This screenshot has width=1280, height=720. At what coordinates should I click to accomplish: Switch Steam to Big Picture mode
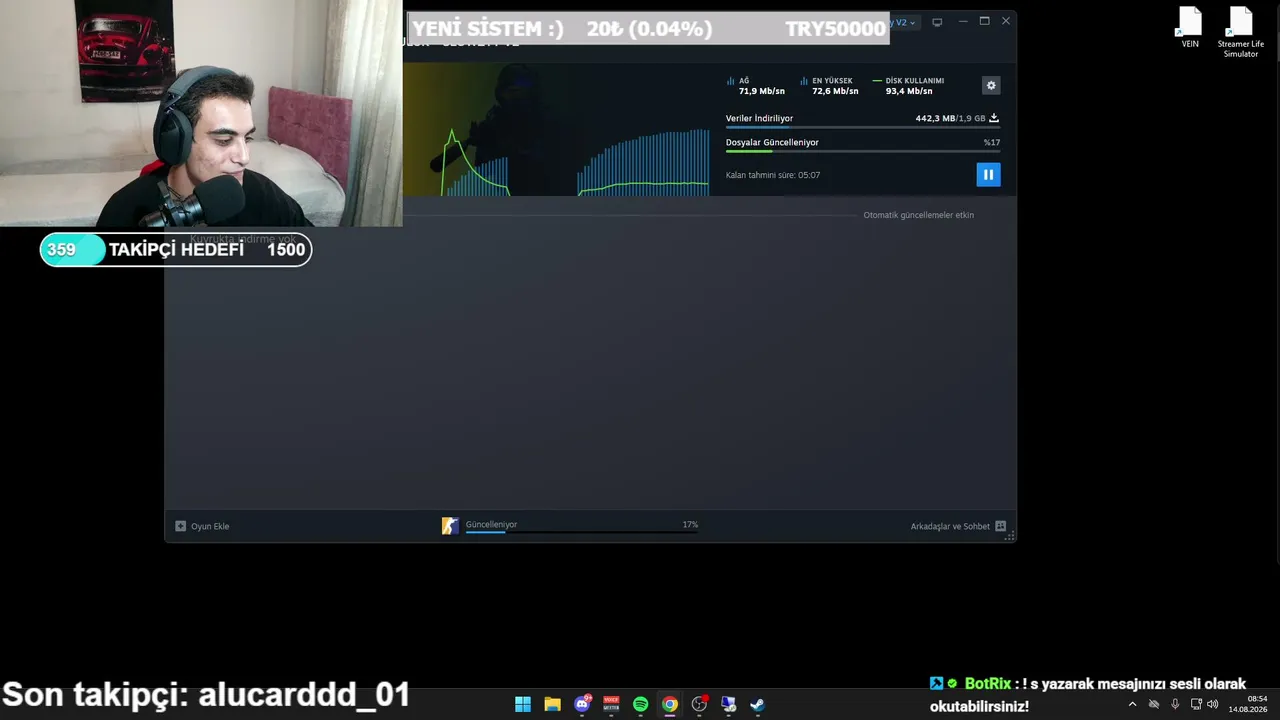pyautogui.click(x=937, y=22)
